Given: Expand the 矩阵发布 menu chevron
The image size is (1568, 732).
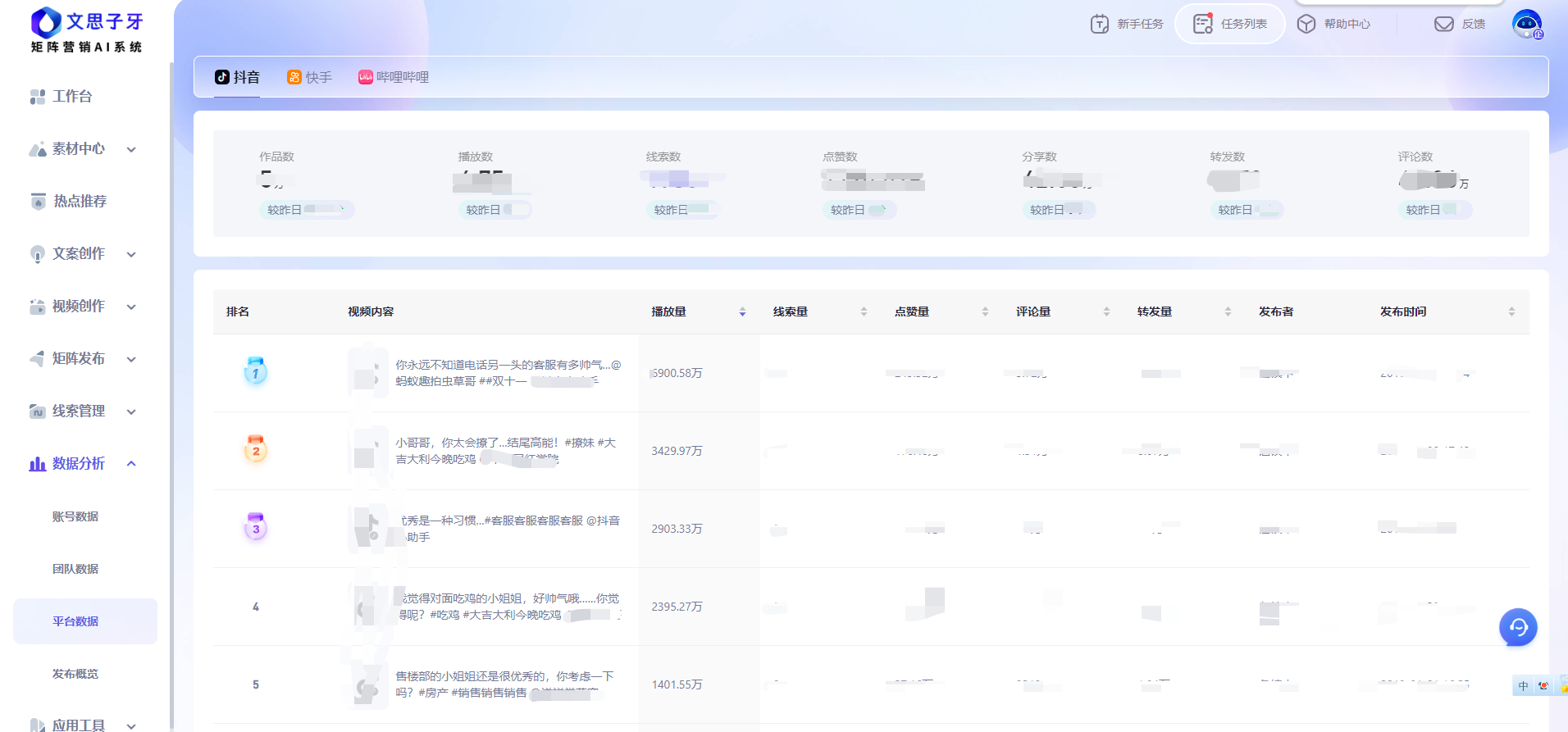Looking at the screenshot, I should pos(131,359).
